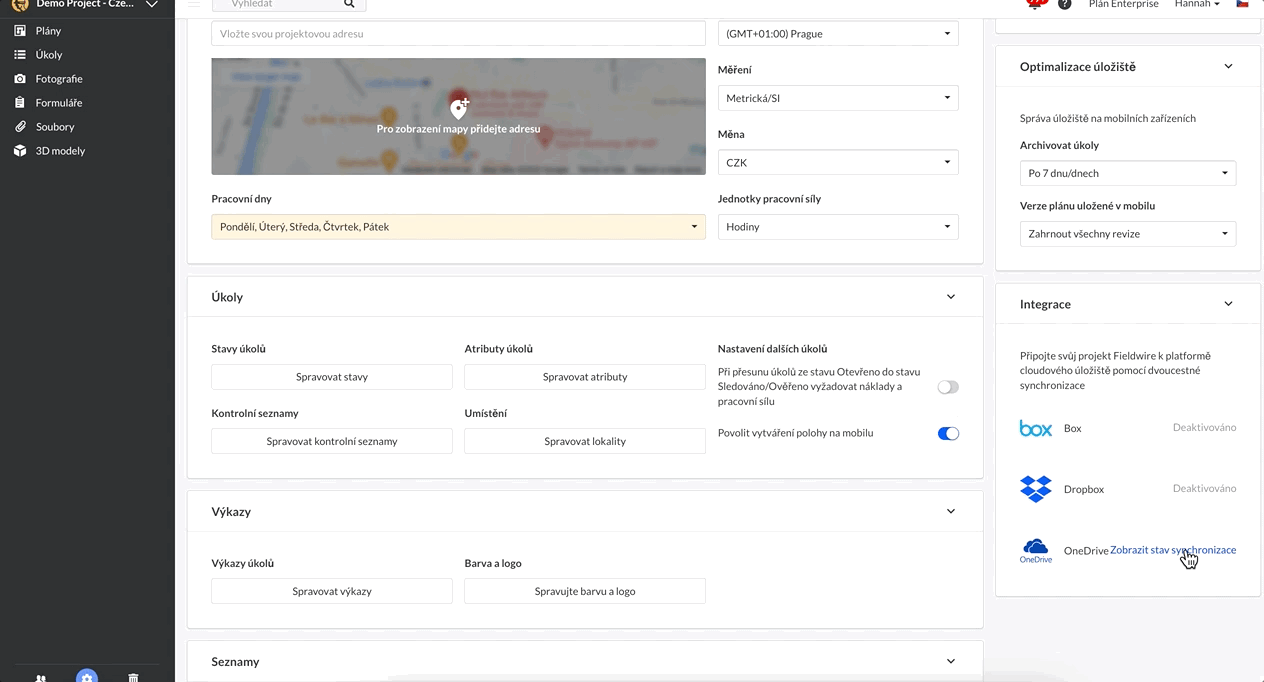
Task: Click Spravovat kontrolní seznamy button
Action: click(332, 441)
